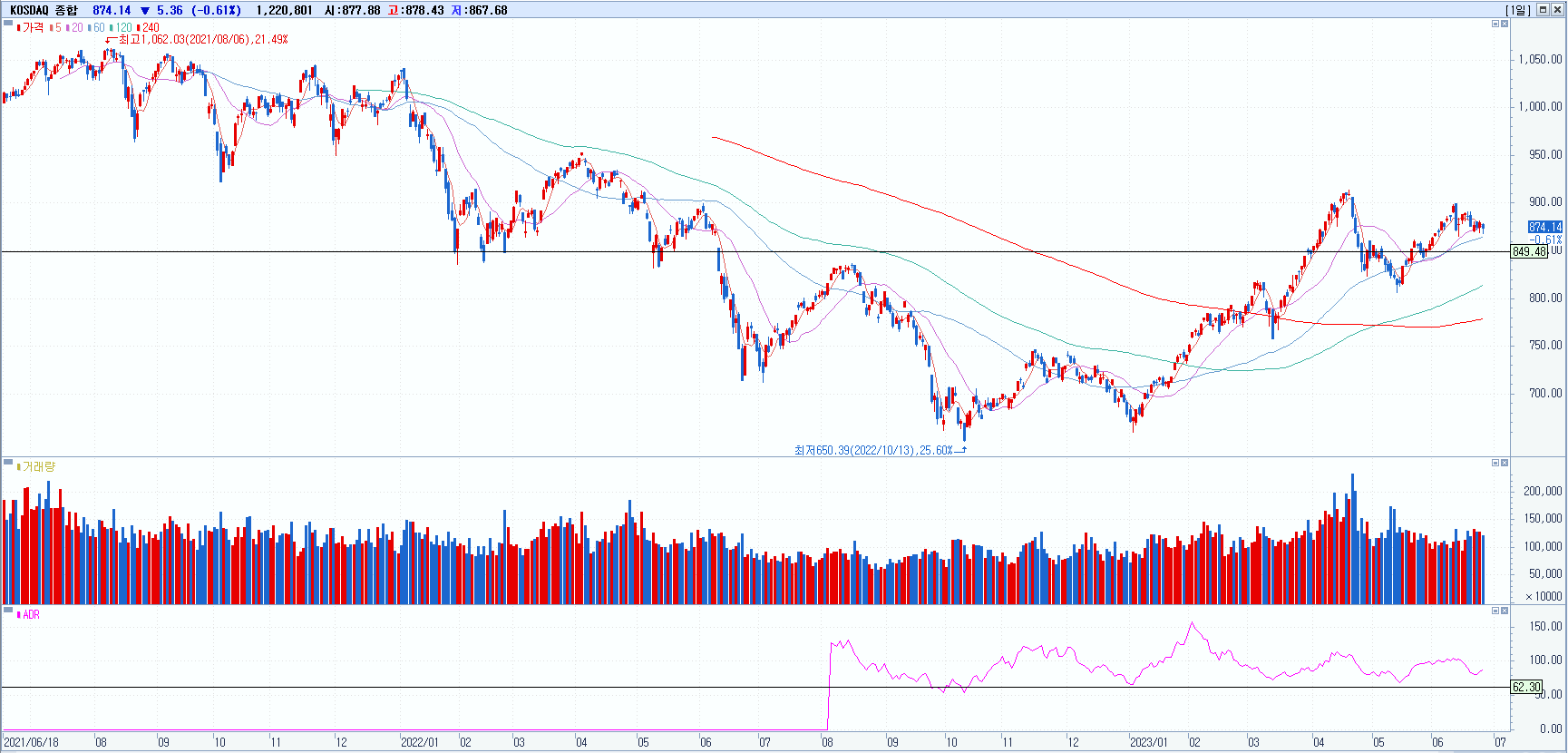Close the ADR indicator pane
The image size is (1568, 753).
(1505, 611)
